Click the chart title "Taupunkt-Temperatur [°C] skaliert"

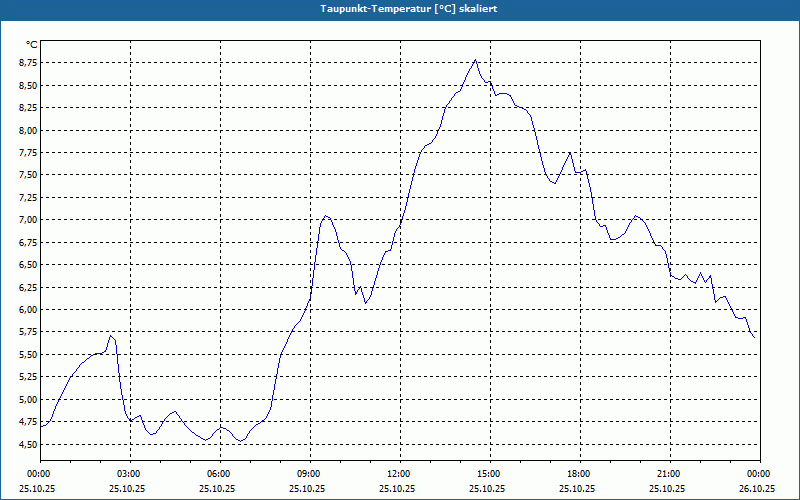coord(409,9)
